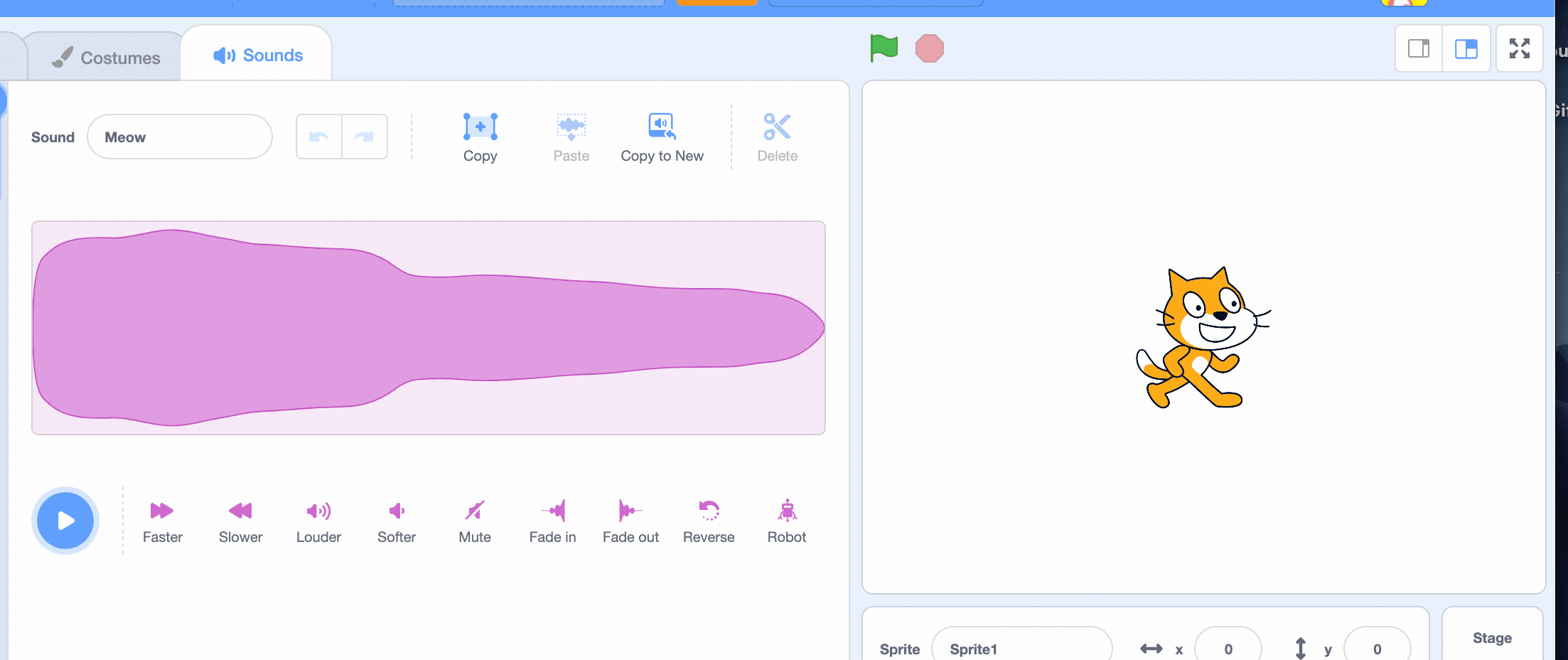Enter fullscreen stage mode
This screenshot has width=1568, height=660.
(1520, 48)
